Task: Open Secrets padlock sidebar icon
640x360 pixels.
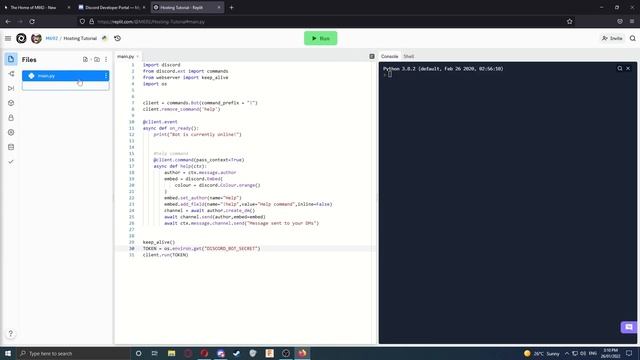Action: pyautogui.click(x=11, y=118)
